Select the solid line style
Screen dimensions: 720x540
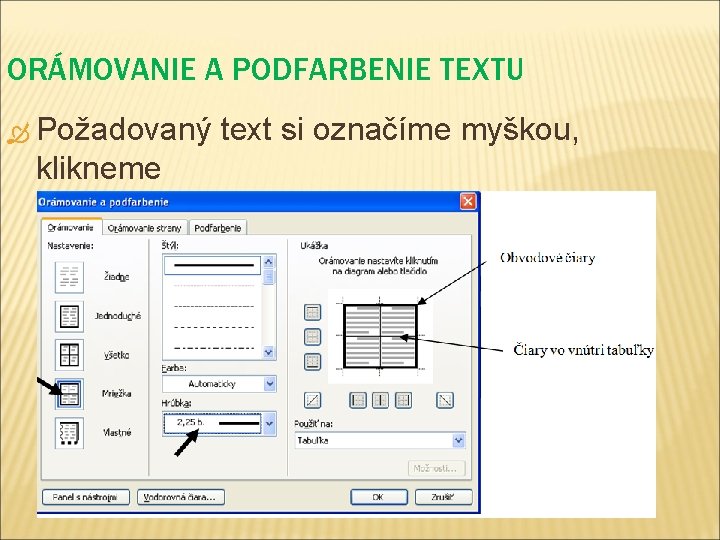[x=213, y=265]
